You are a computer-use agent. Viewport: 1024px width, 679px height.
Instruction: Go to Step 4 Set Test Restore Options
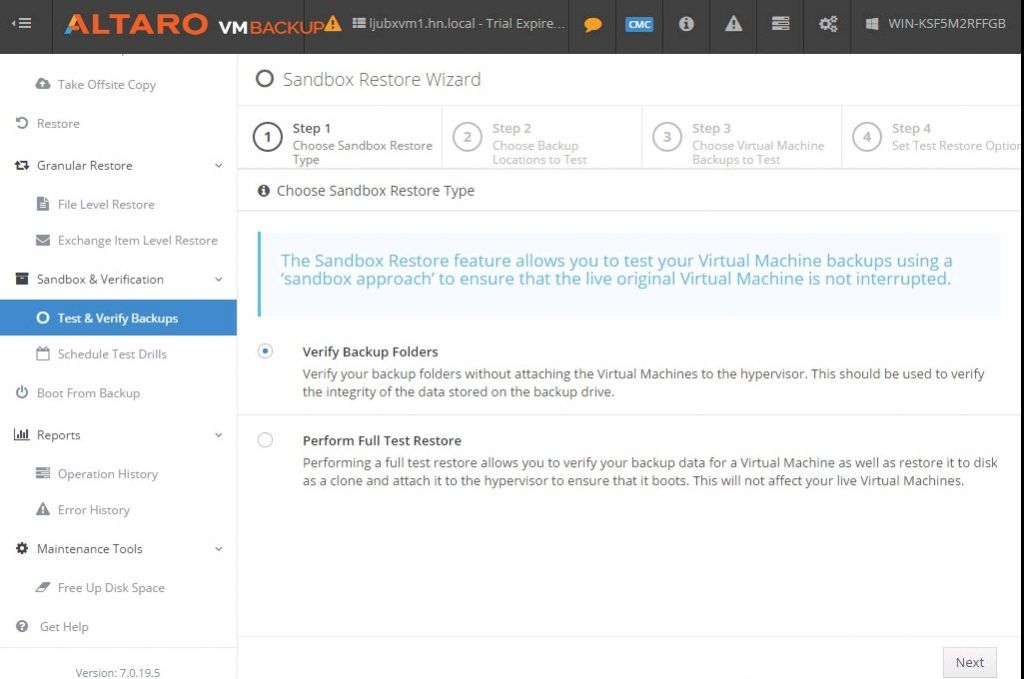click(933, 138)
